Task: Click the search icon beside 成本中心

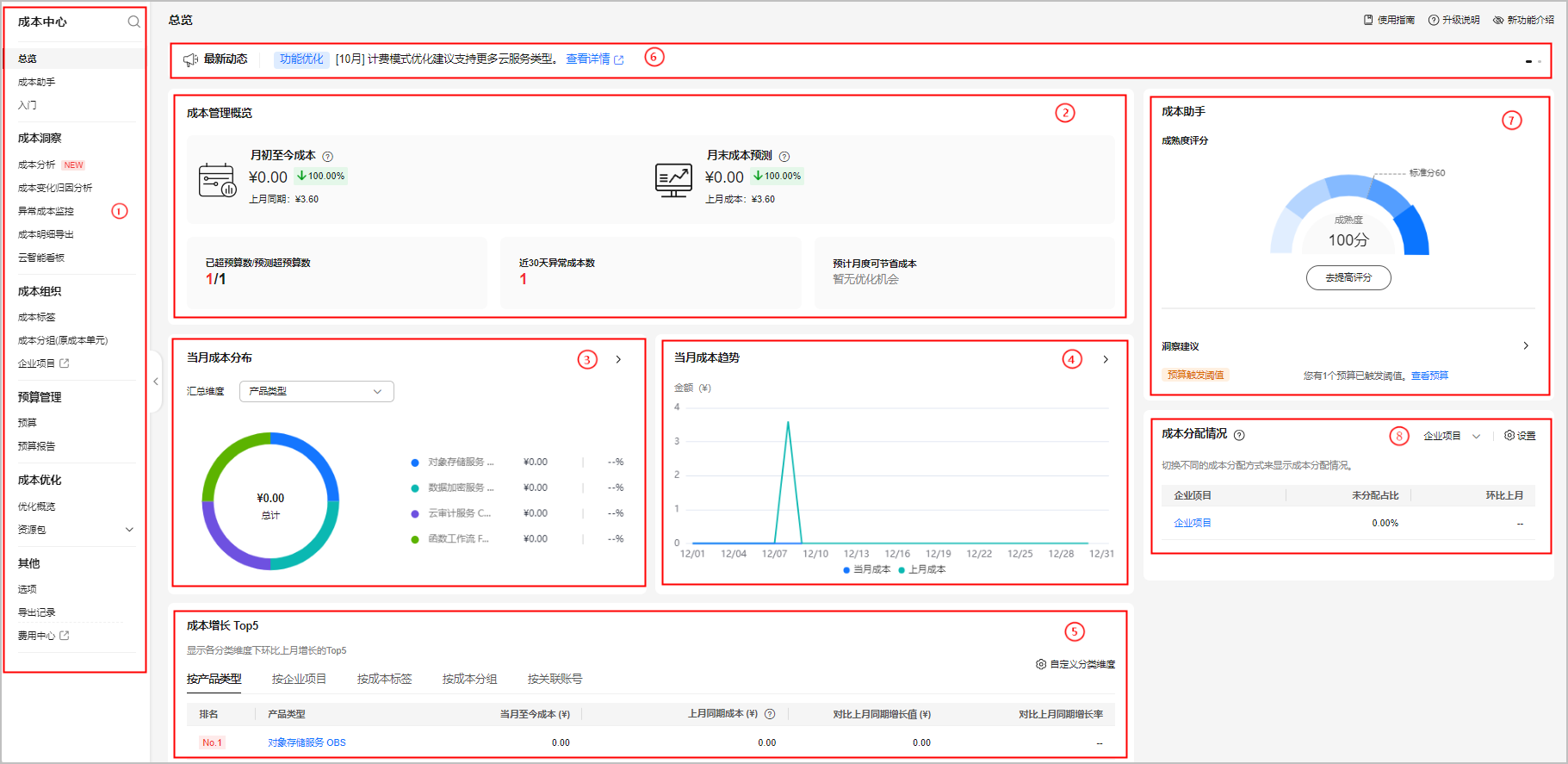Action: point(133,22)
